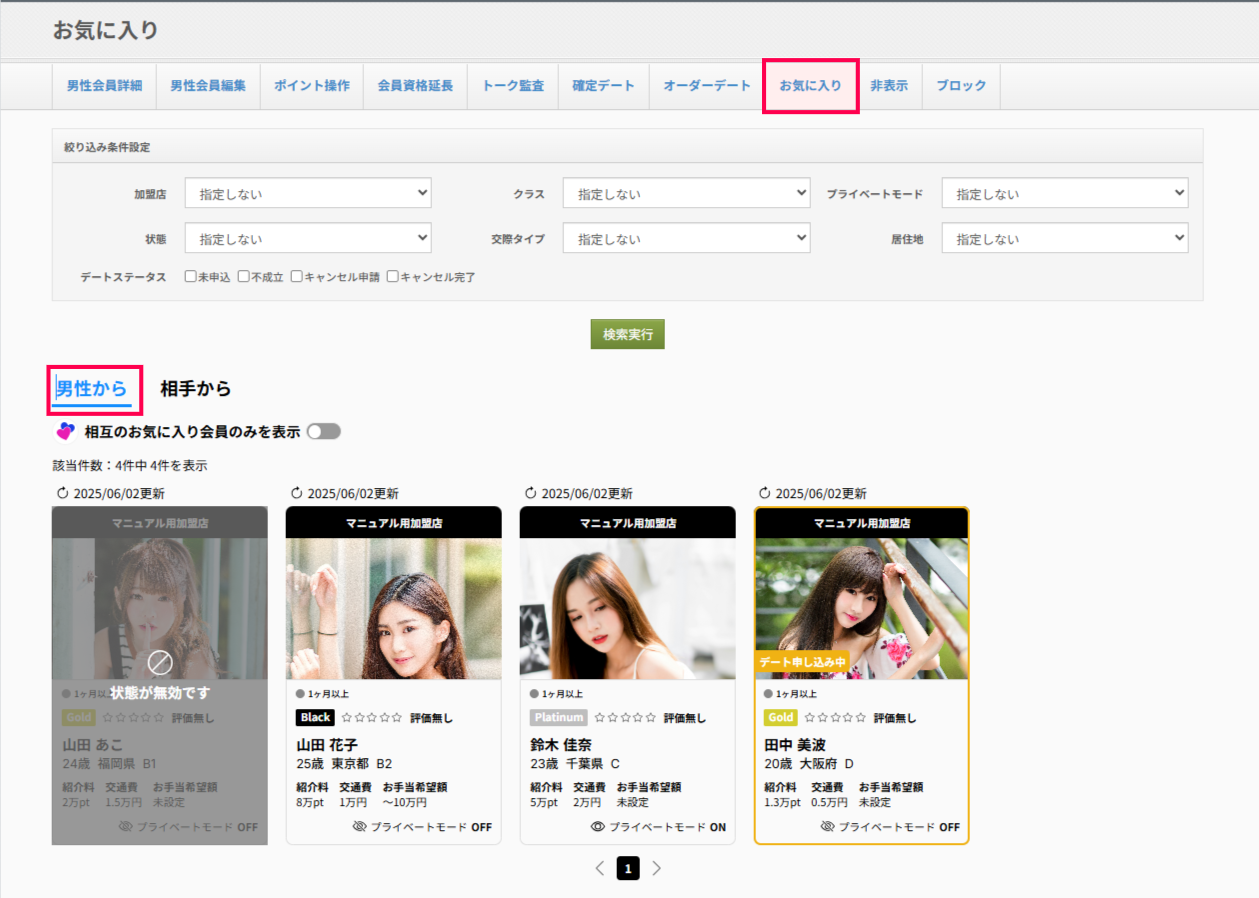Select the 男性から sub-tab
The image size is (1259, 898).
click(x=92, y=389)
